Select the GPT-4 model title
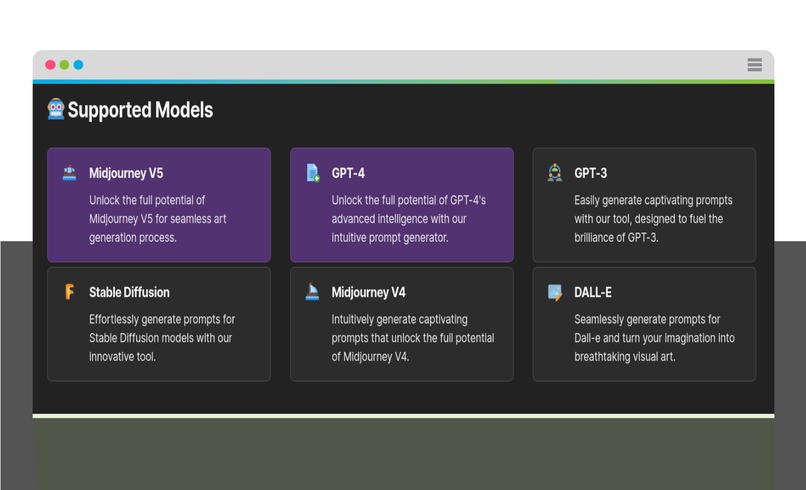Viewport: 806px width, 490px height. [x=348, y=173]
